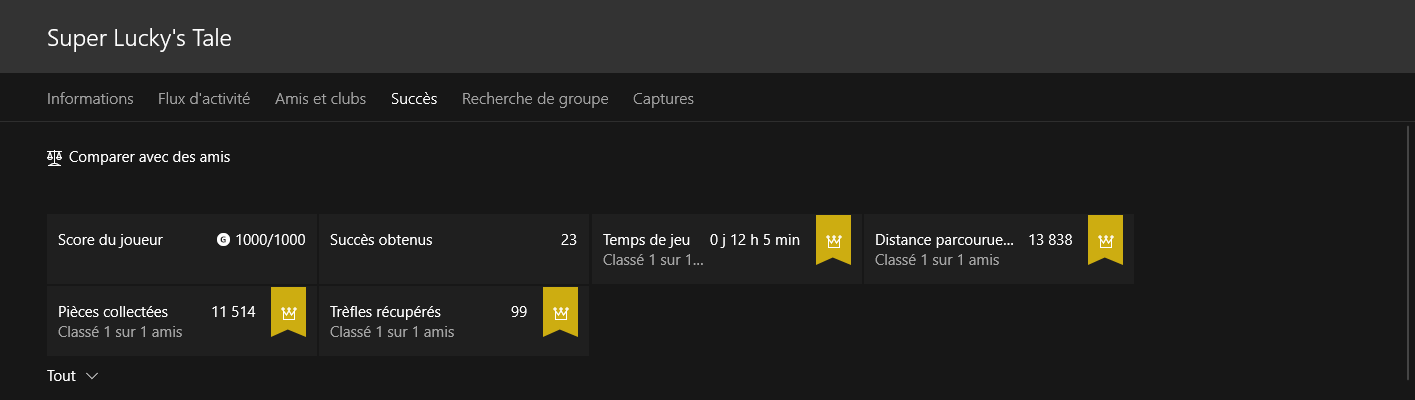Image resolution: width=1415 pixels, height=400 pixels.
Task: Open the Flux d'activité tab
Action: [x=204, y=99]
